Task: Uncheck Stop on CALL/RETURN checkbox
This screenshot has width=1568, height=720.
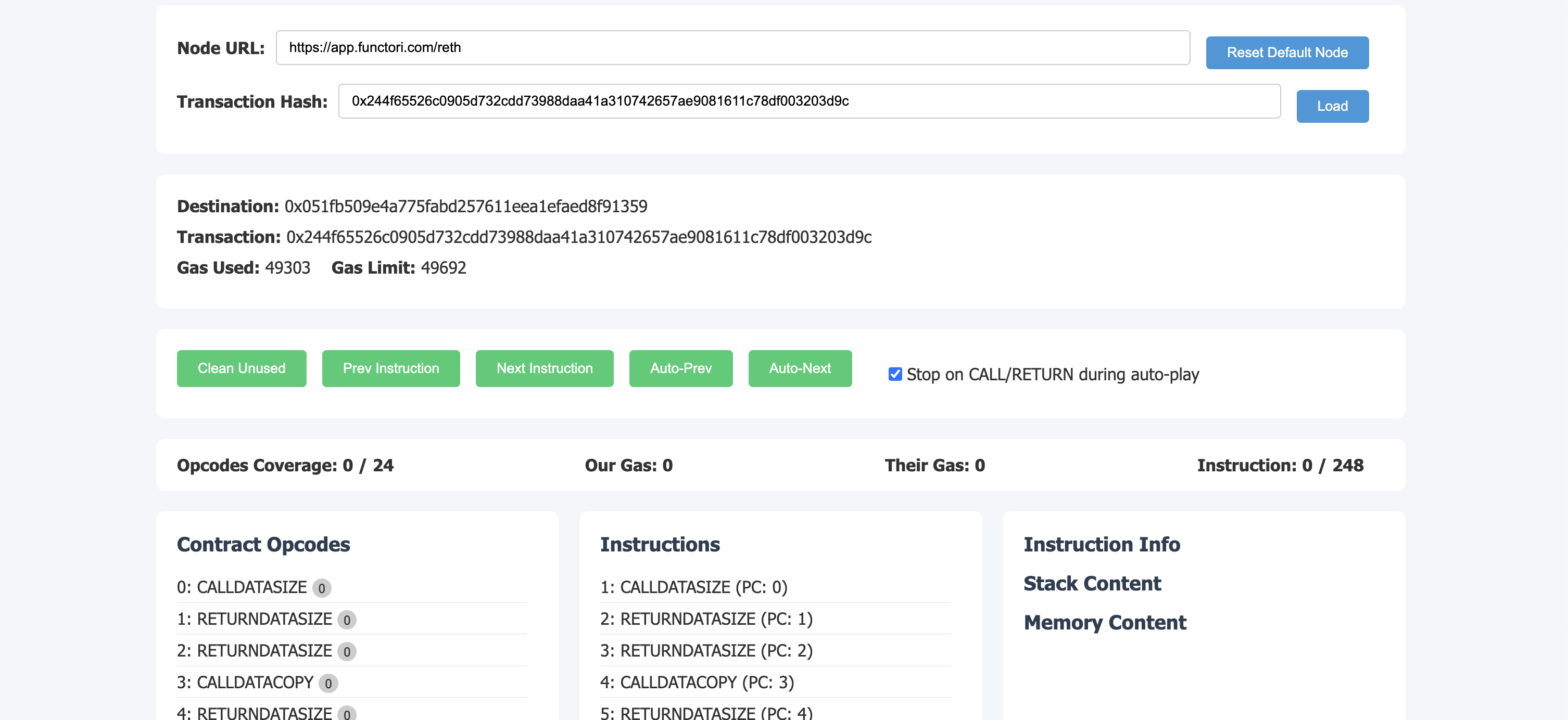Action: [894, 375]
